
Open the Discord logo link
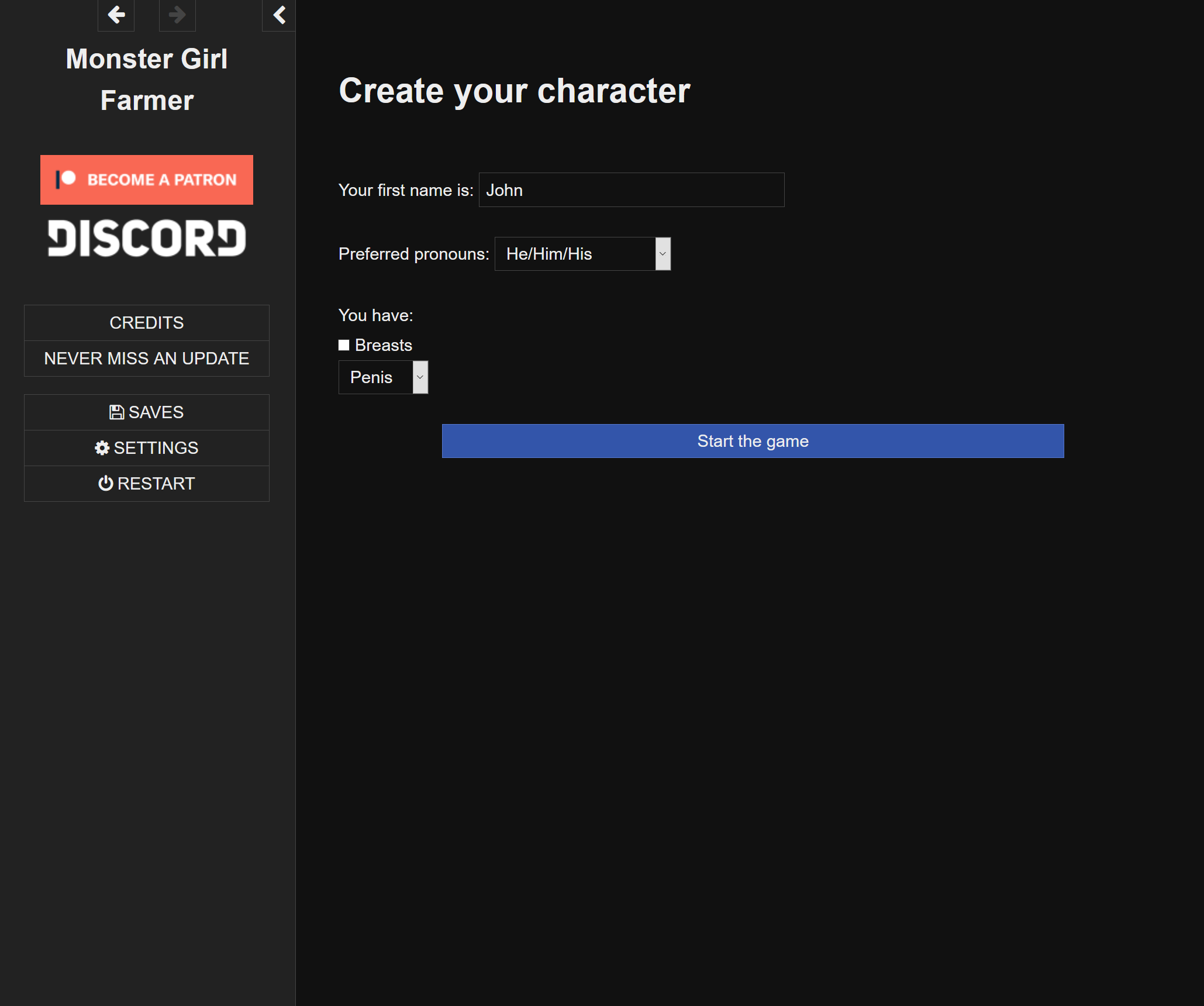(x=147, y=238)
